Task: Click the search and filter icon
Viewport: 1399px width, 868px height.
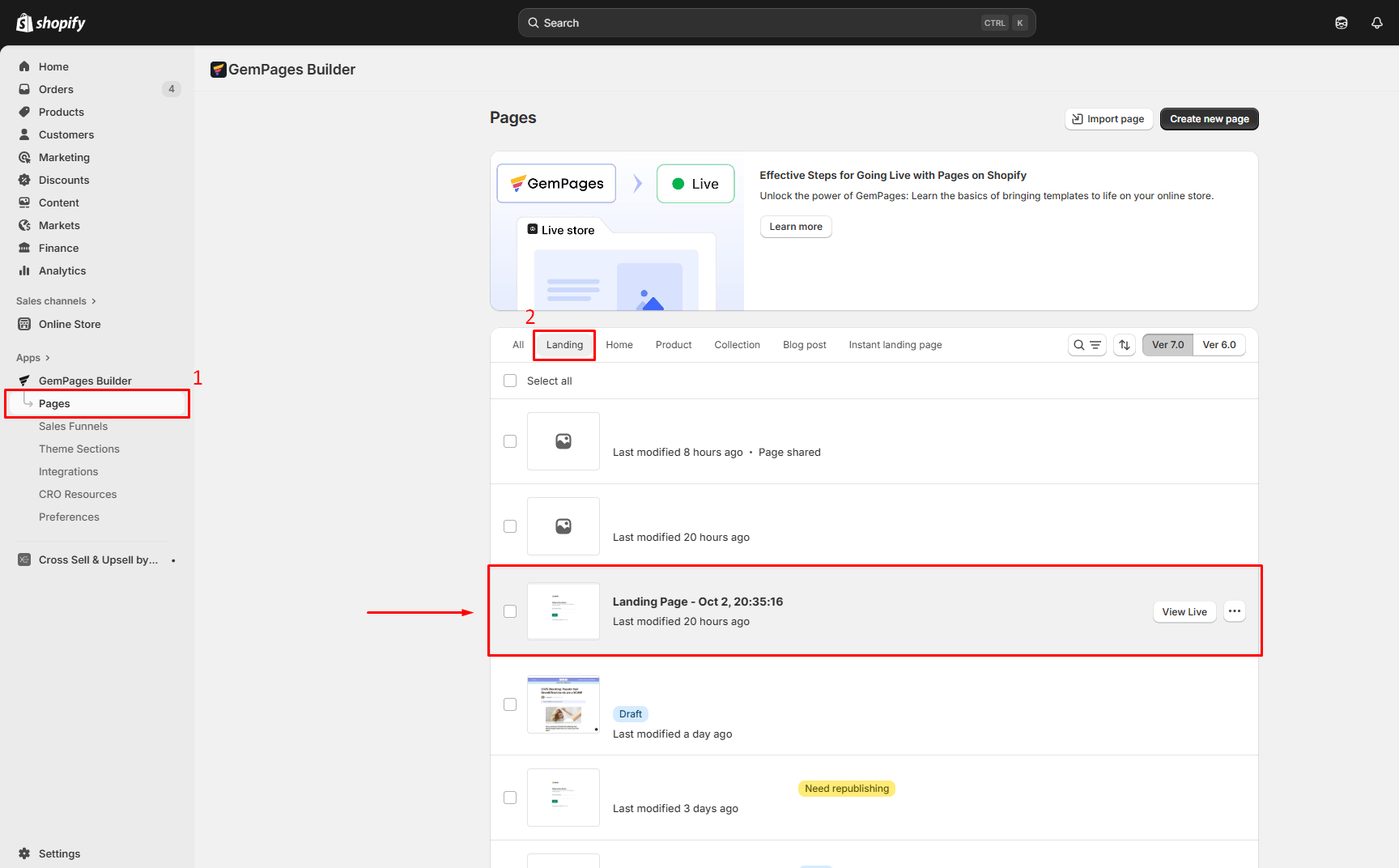Action: (x=1086, y=345)
